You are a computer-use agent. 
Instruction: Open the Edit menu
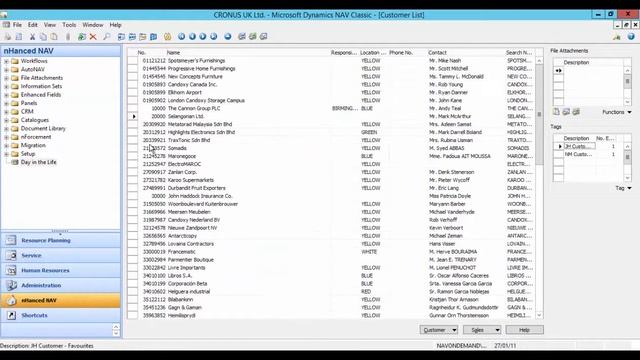pyautogui.click(x=33, y=25)
